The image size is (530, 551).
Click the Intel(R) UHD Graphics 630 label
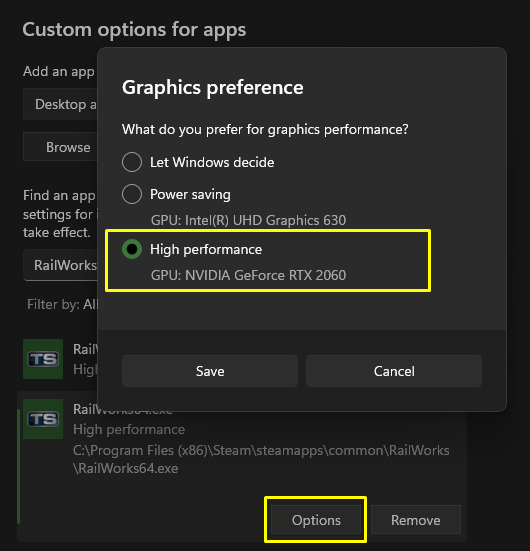(x=248, y=220)
